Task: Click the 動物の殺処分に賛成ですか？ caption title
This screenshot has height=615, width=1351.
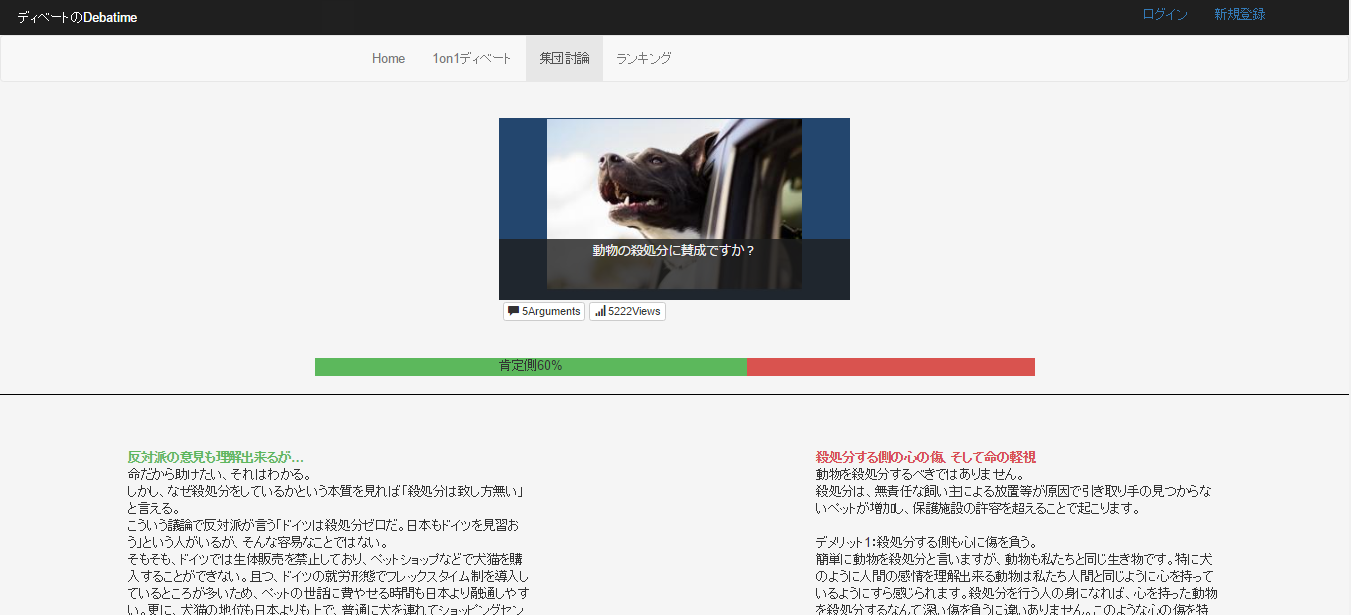Action: coord(674,251)
